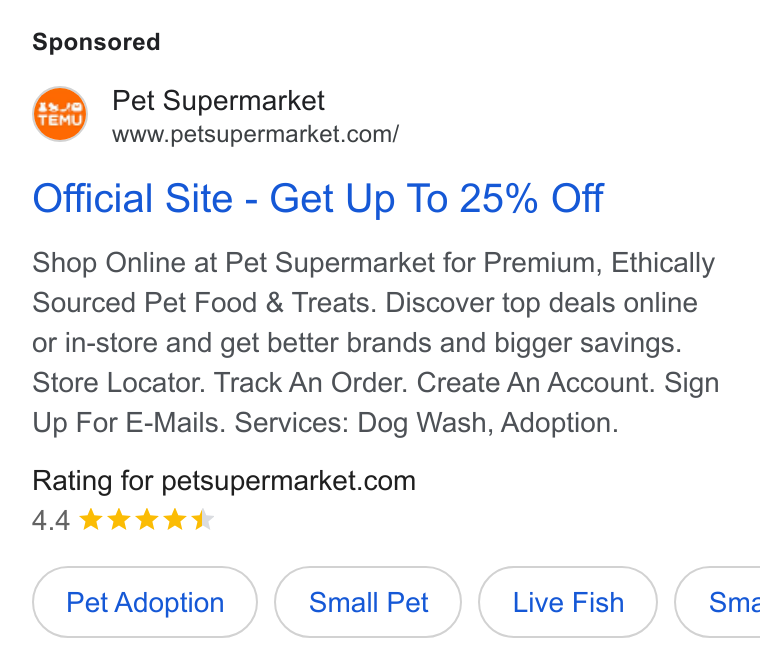Screen dimensions: 760x670
Task: Open the www.petsupermarket.com URL
Action: [255, 134]
